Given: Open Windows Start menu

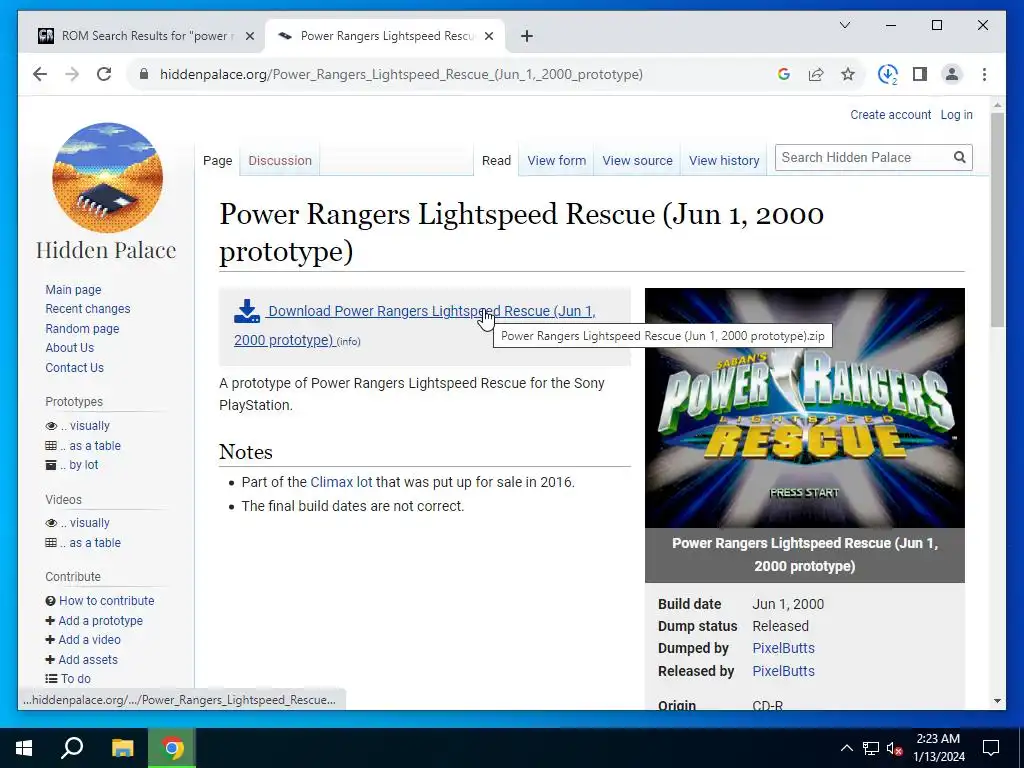Looking at the screenshot, I should tap(24, 748).
